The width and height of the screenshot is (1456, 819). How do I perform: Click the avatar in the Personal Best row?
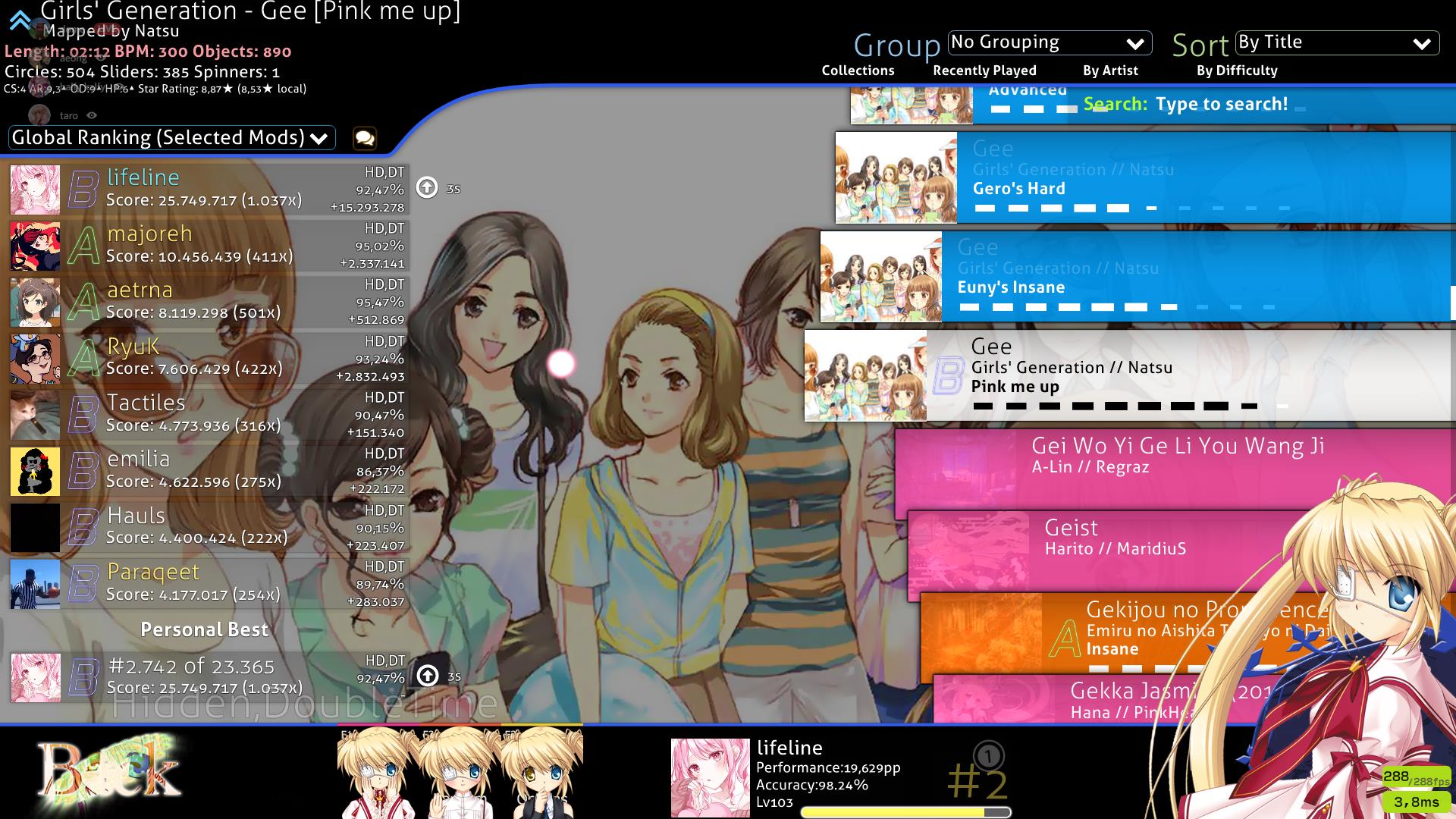point(35,677)
